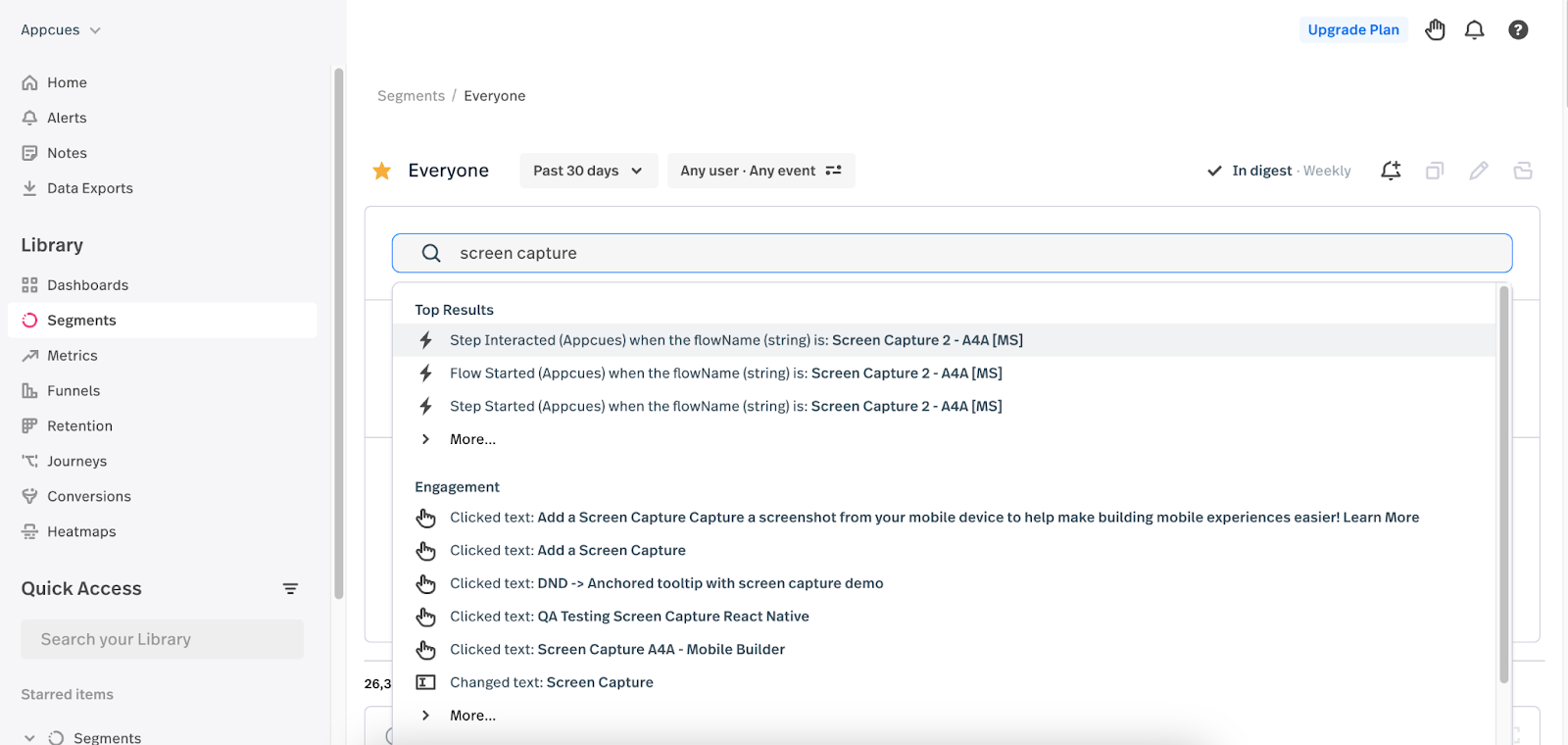Click the archive icon beside the pencil
Viewport: 1568px width, 745px height.
point(1523,171)
